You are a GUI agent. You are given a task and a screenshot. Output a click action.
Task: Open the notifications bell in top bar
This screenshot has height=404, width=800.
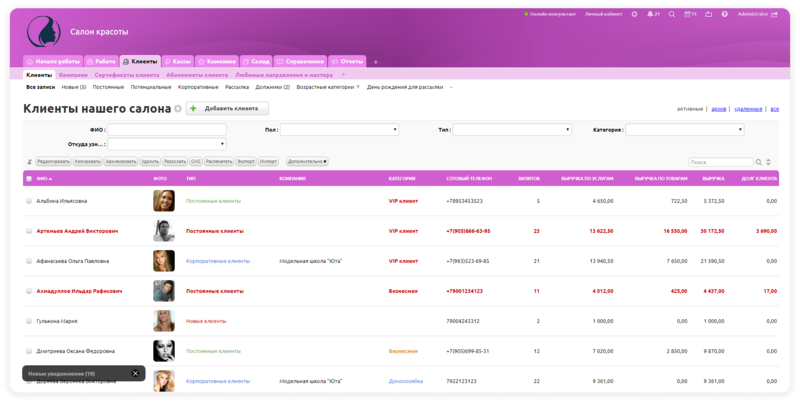point(650,14)
